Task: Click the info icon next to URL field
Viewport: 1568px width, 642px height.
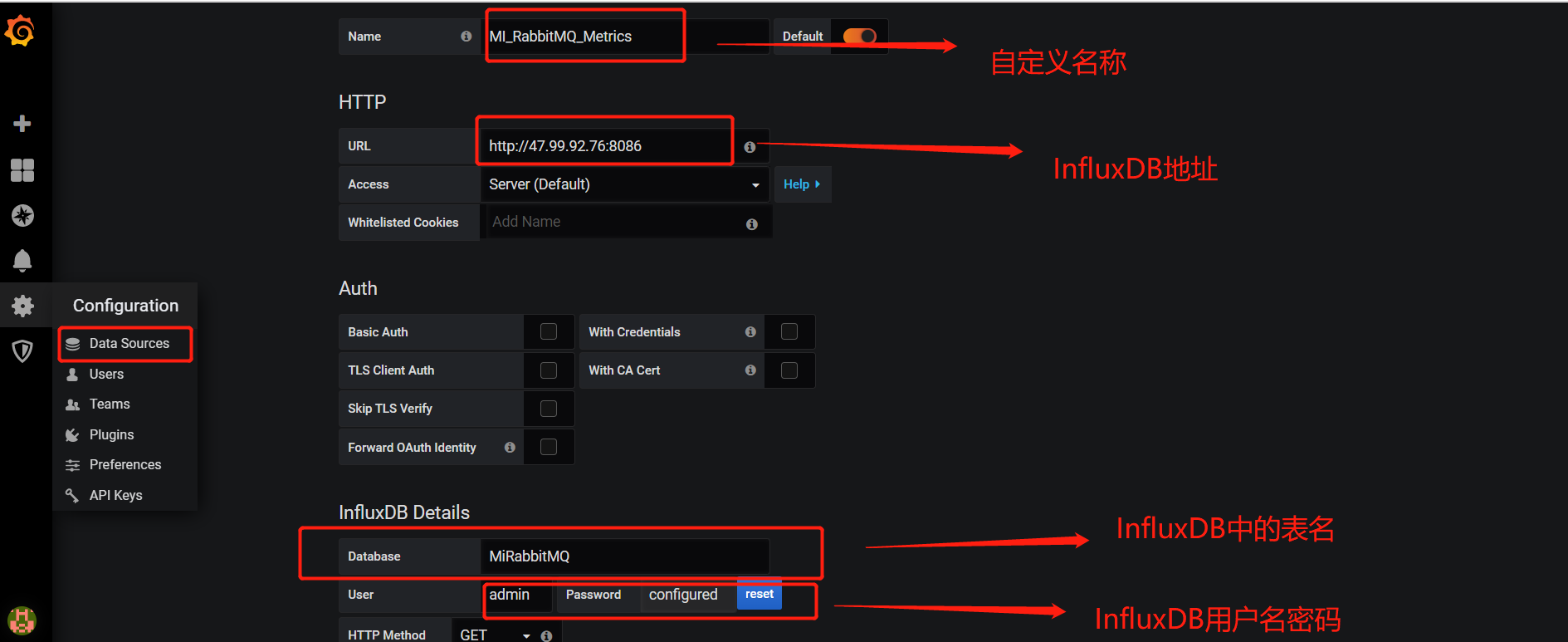Action: tap(750, 147)
